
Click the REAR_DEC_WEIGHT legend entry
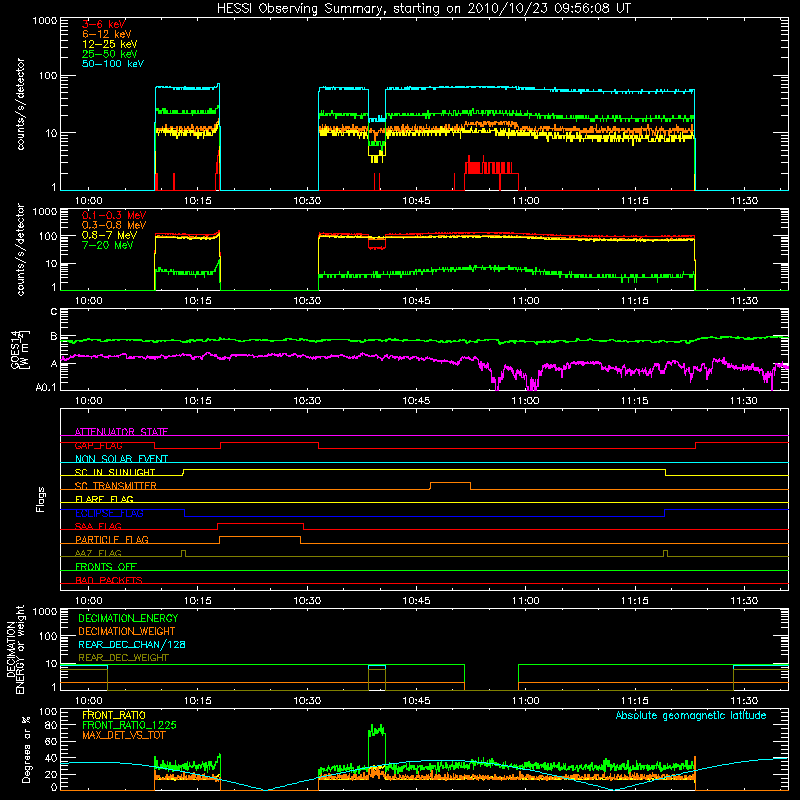[x=123, y=658]
